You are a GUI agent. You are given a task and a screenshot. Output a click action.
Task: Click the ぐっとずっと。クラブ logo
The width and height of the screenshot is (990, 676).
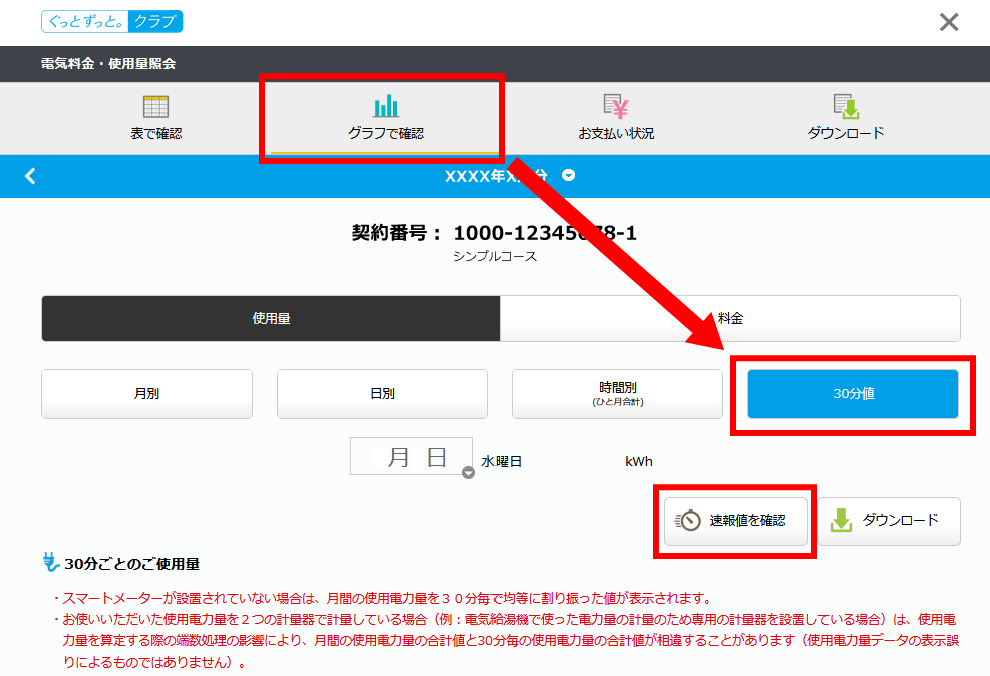112,22
